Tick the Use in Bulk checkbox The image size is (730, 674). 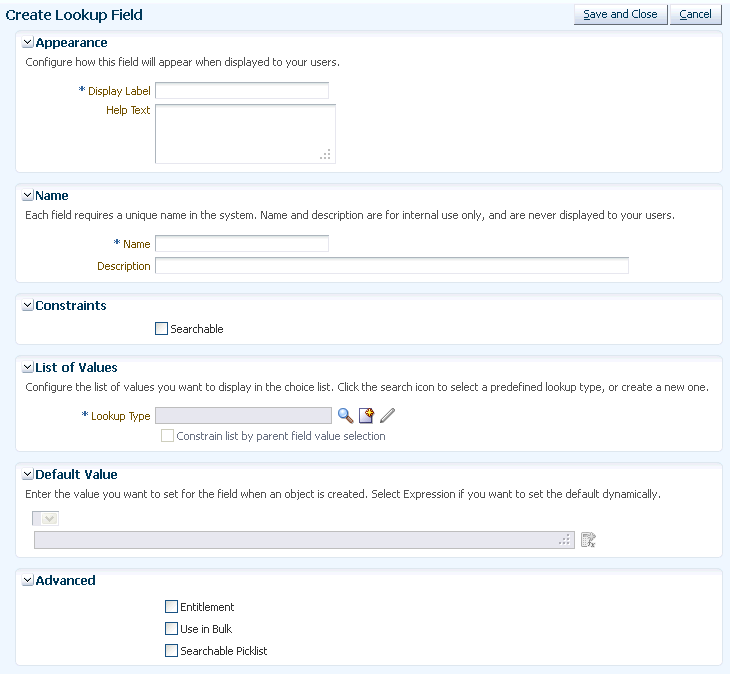tap(171, 629)
